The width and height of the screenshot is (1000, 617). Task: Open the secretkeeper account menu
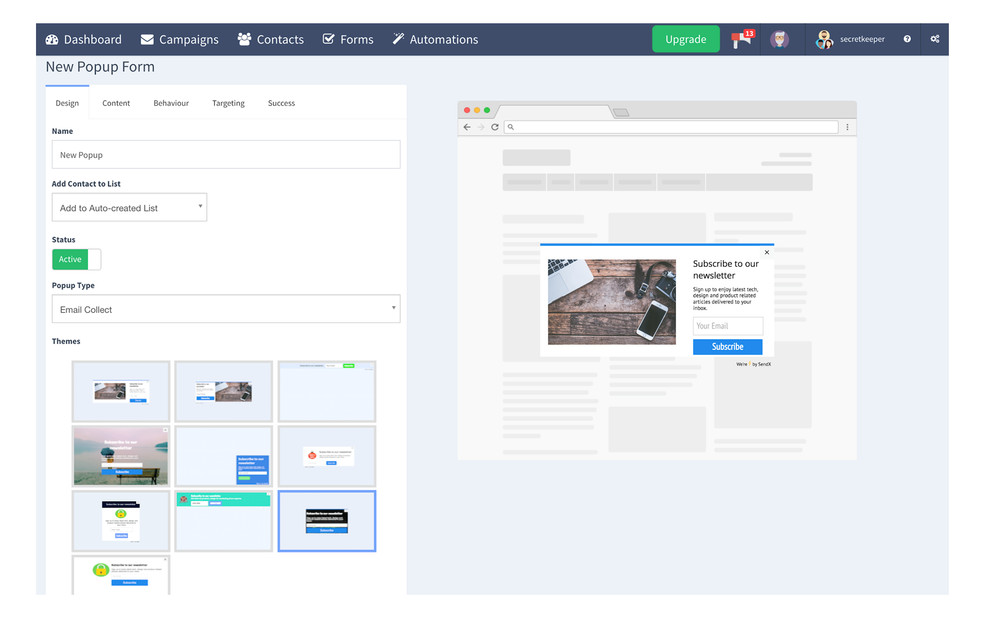coord(850,39)
